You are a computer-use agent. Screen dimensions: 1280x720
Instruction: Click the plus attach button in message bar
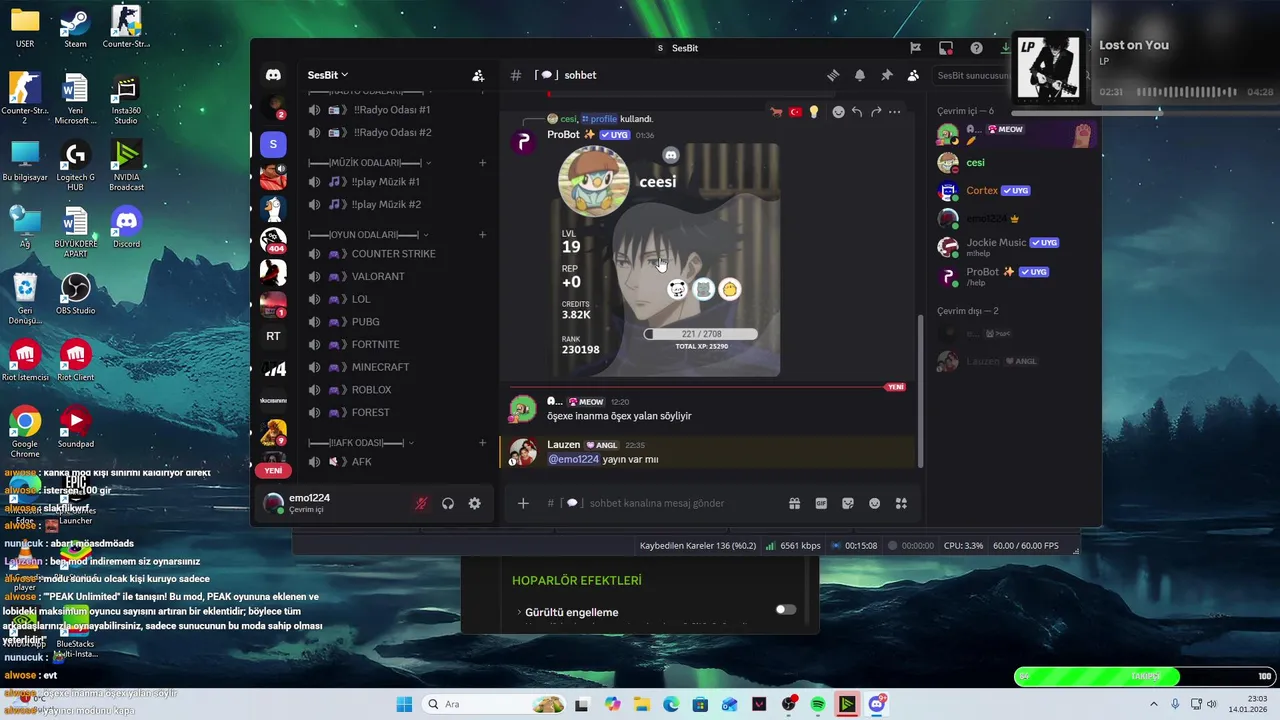(523, 503)
